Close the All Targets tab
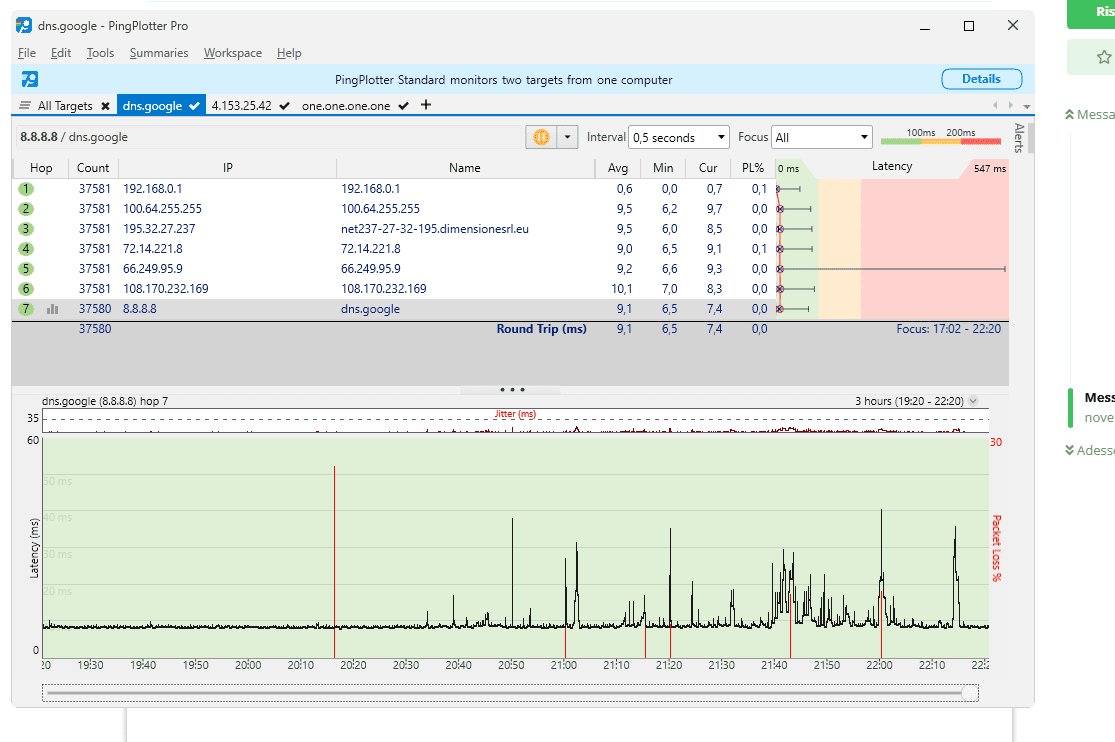This screenshot has width=1115, height=742. click(x=105, y=106)
